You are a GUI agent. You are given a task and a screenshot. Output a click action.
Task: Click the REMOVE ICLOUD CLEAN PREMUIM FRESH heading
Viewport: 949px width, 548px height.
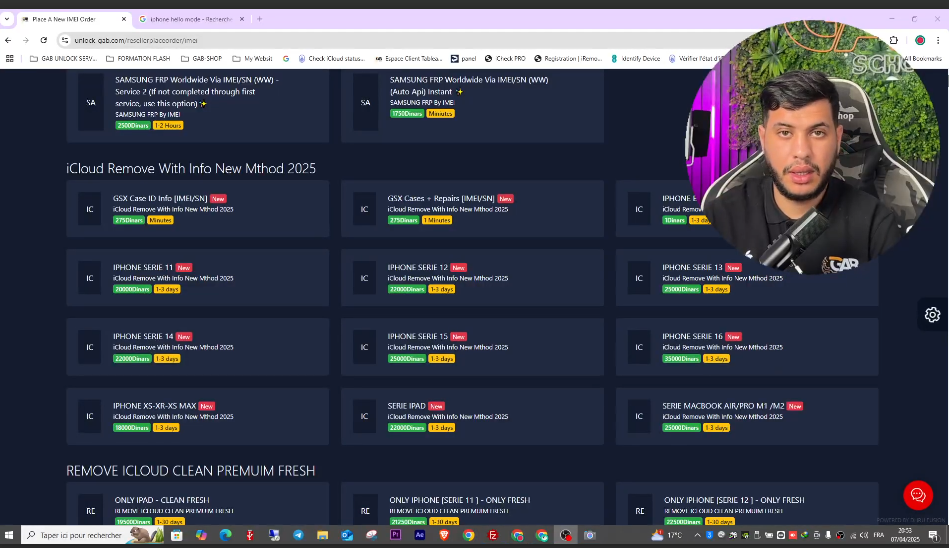(191, 470)
